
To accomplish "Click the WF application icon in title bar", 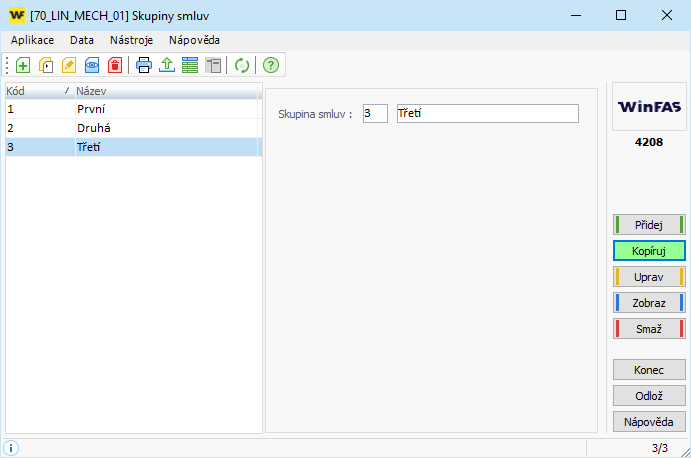I will pyautogui.click(x=17, y=15).
